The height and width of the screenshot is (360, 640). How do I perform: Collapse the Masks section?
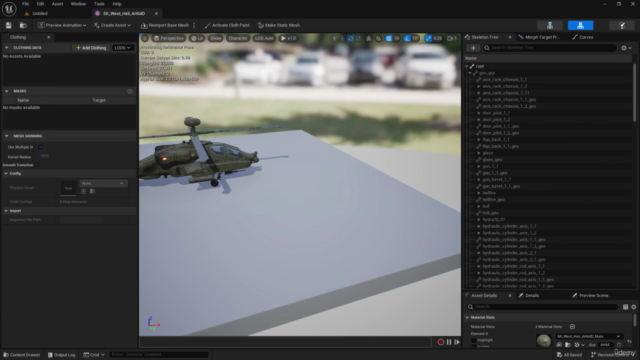coord(7,91)
